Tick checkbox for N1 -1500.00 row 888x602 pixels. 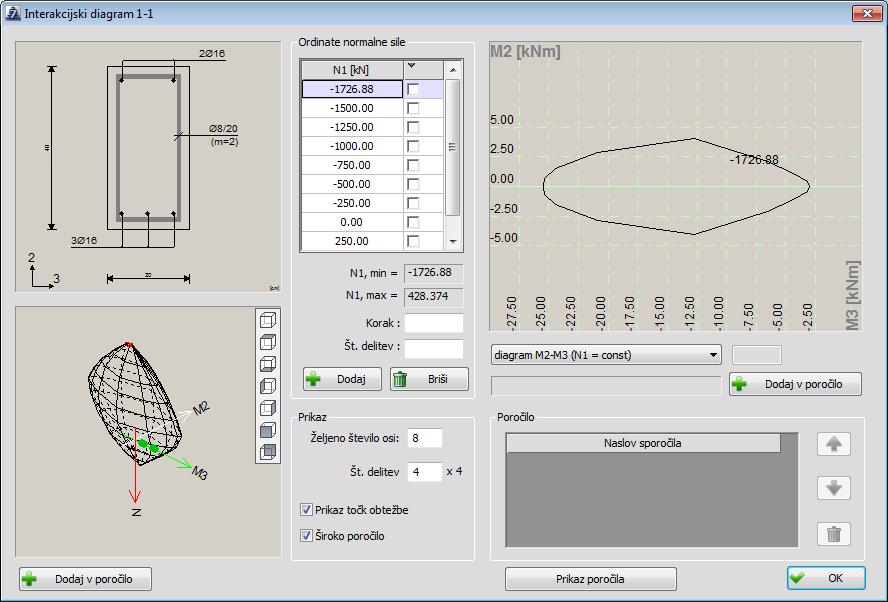[x=413, y=108]
